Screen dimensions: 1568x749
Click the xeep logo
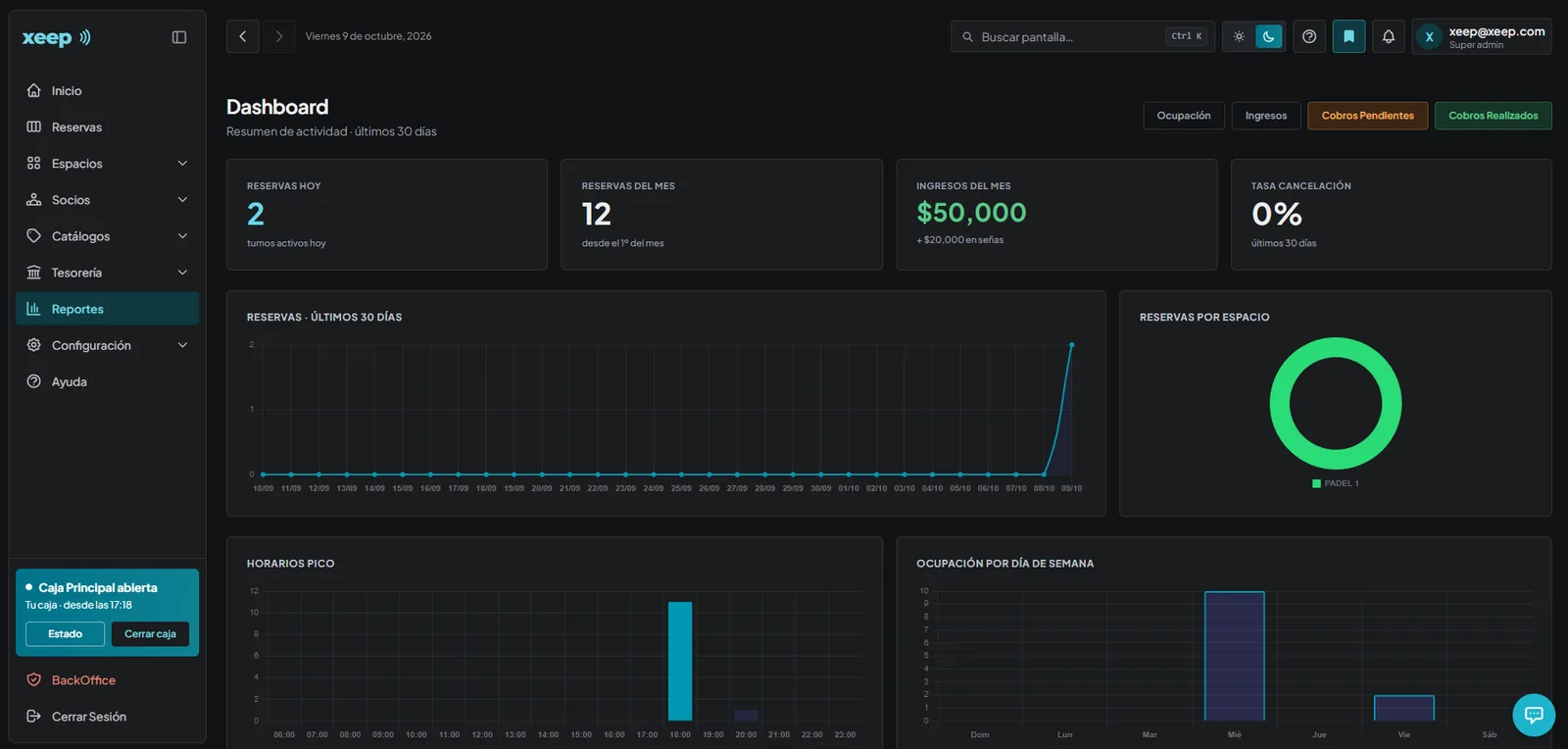(57, 37)
